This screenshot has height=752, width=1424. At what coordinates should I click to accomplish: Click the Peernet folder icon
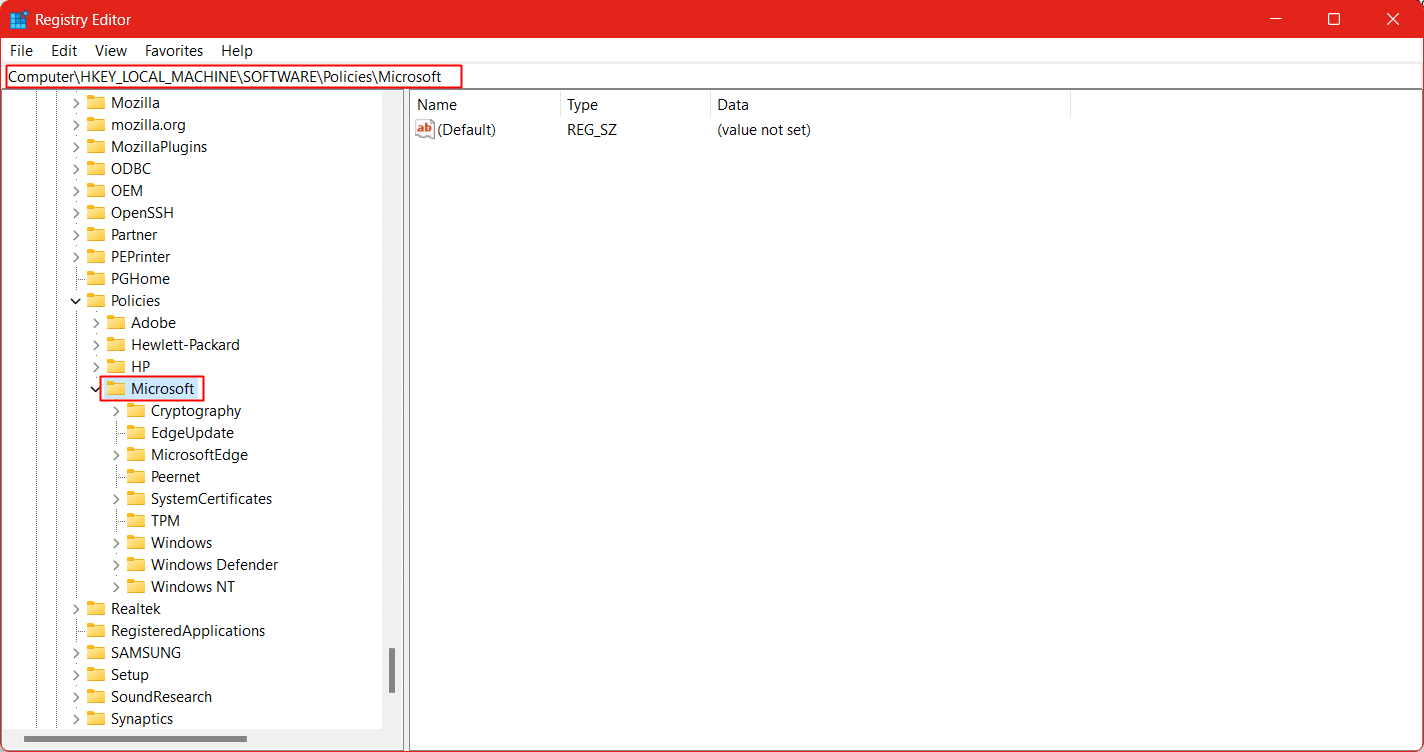click(136, 477)
